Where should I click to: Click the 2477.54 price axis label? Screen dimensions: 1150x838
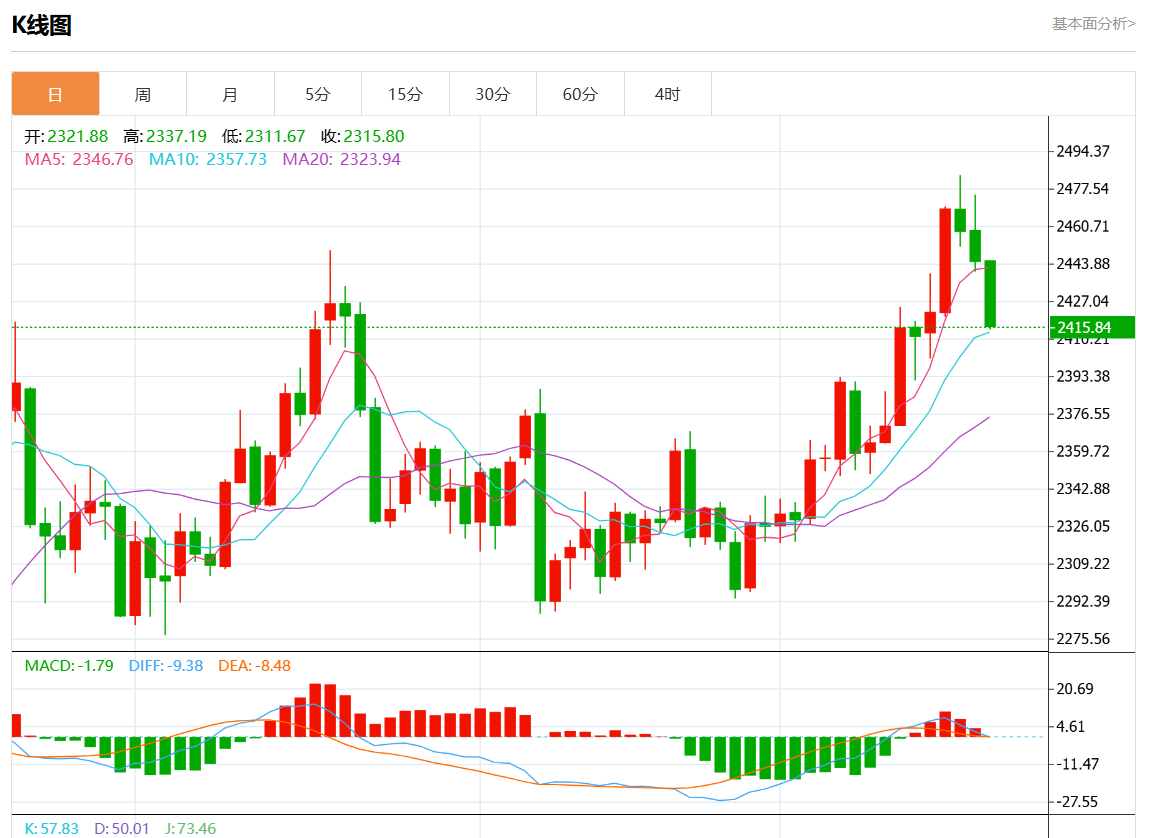coord(1083,188)
